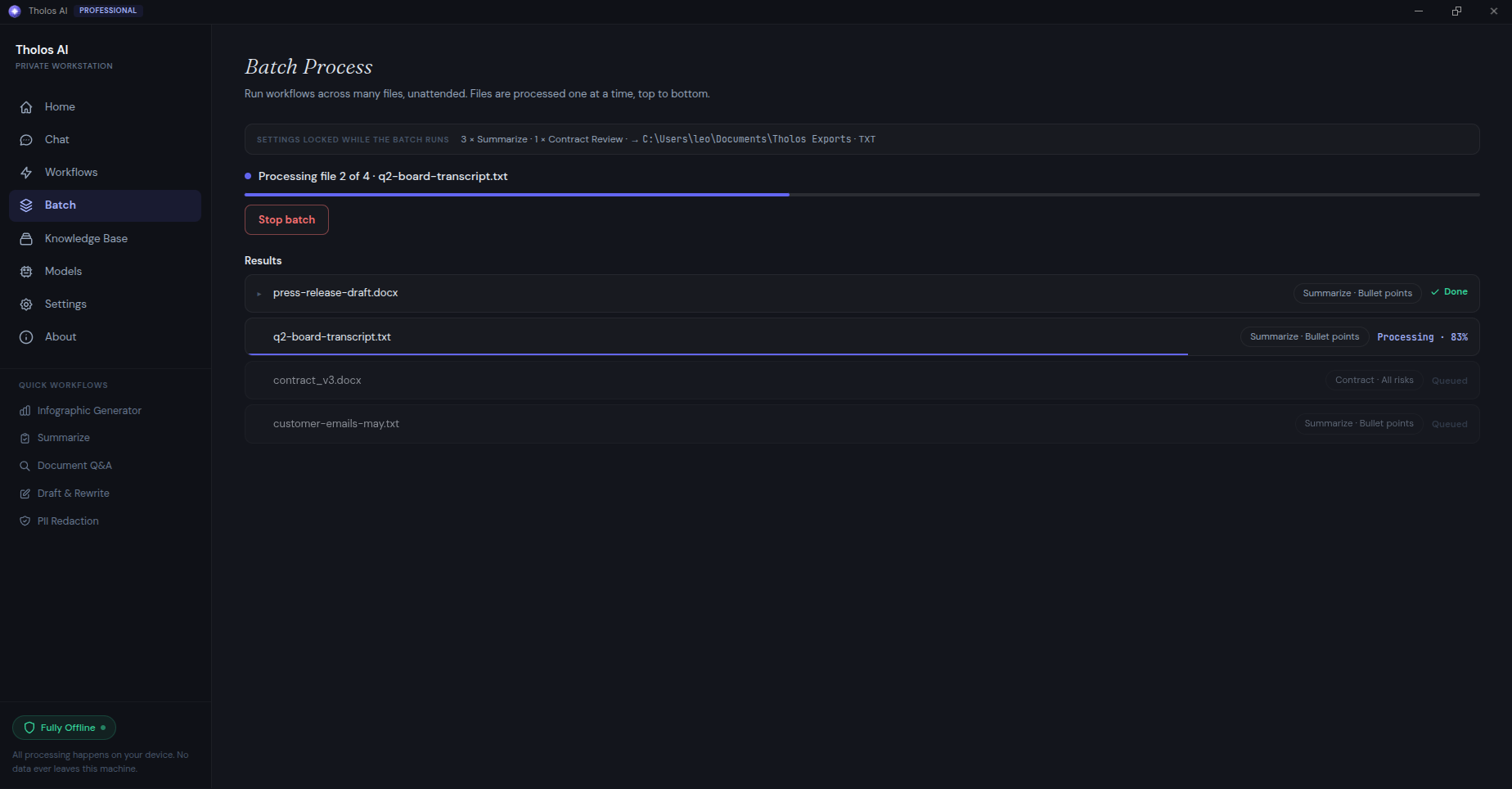Select Knowledge Base in sidebar
Image resolution: width=1512 pixels, height=789 pixels.
click(x=105, y=239)
